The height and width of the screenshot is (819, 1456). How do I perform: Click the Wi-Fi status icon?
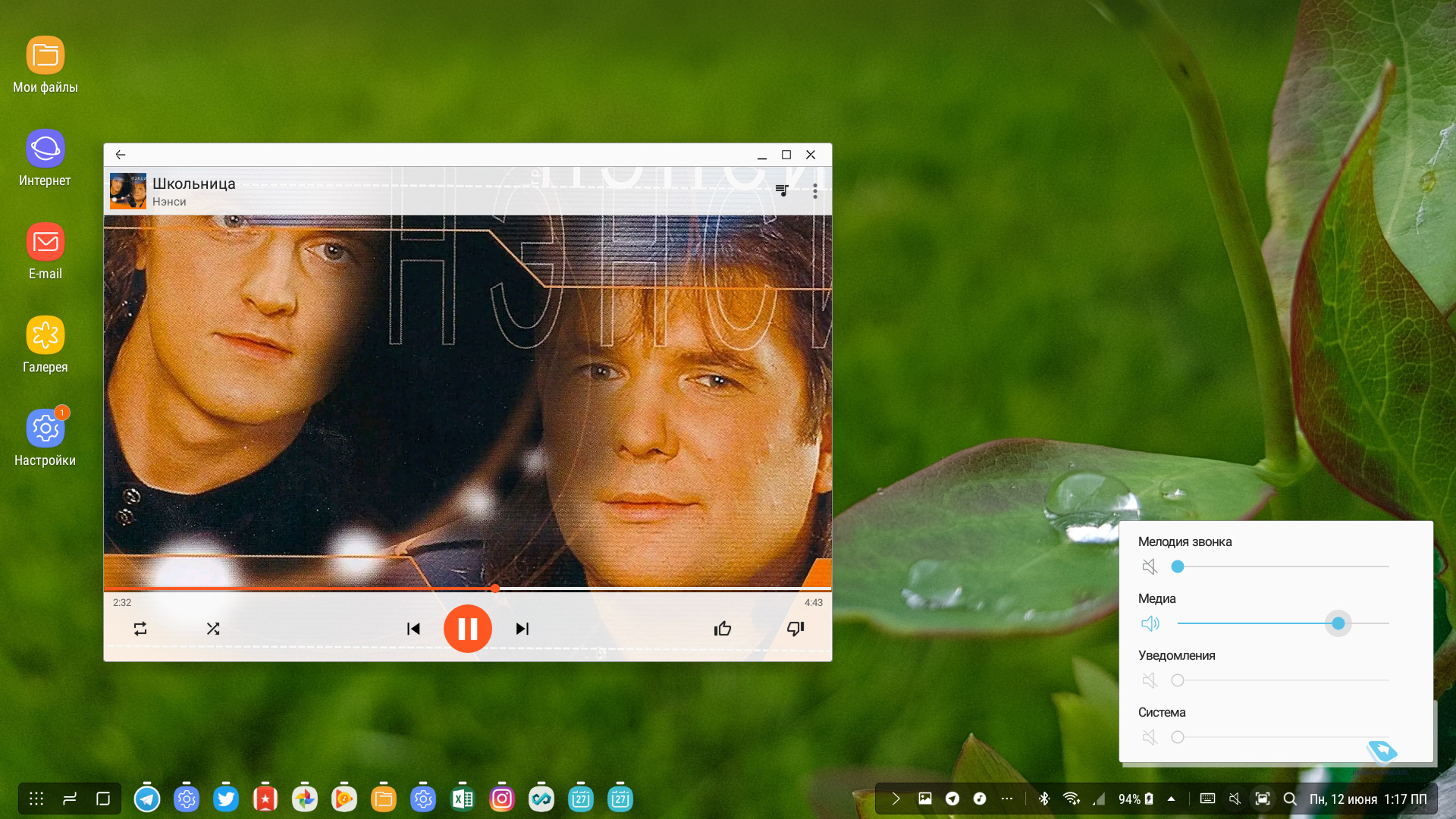point(1072,799)
